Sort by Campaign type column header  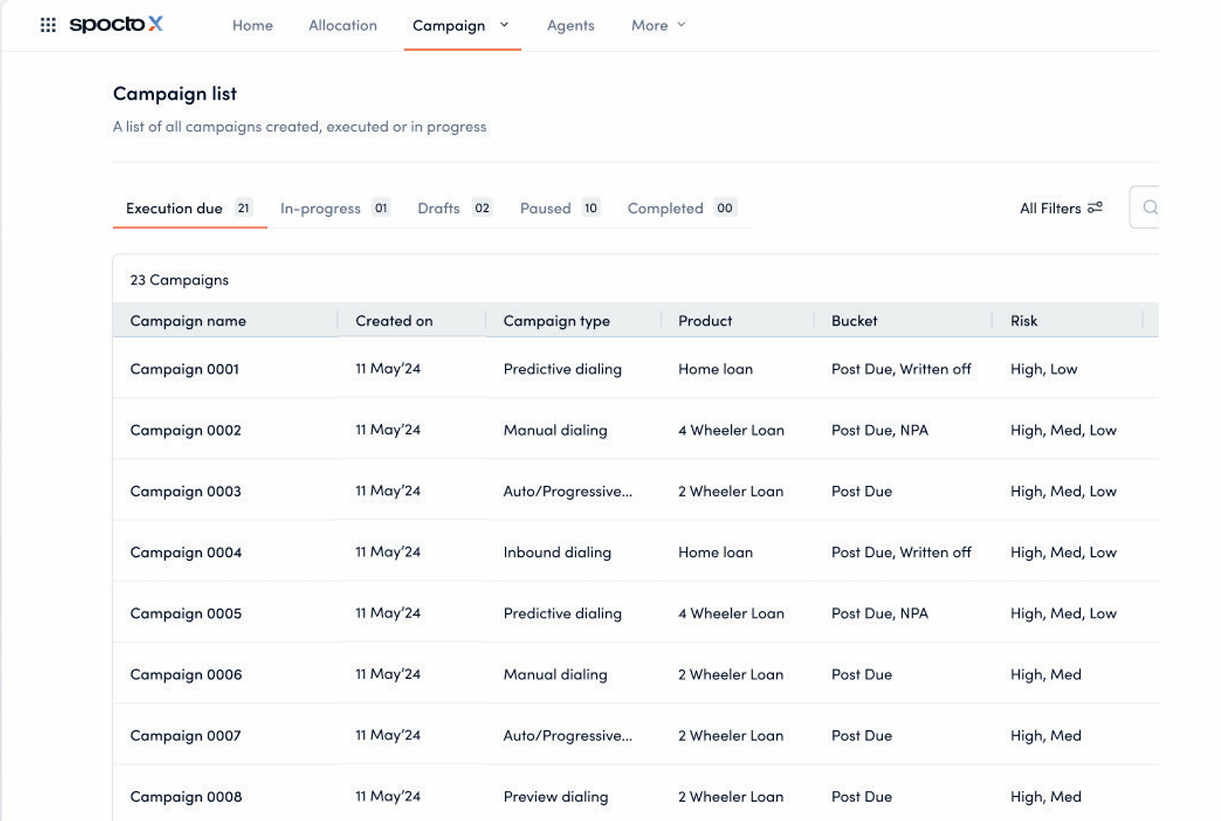click(557, 321)
